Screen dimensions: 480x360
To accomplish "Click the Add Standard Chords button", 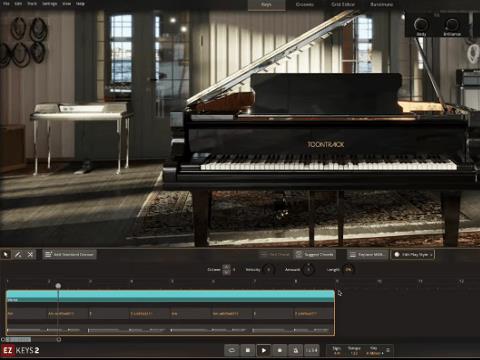I will click(69, 255).
